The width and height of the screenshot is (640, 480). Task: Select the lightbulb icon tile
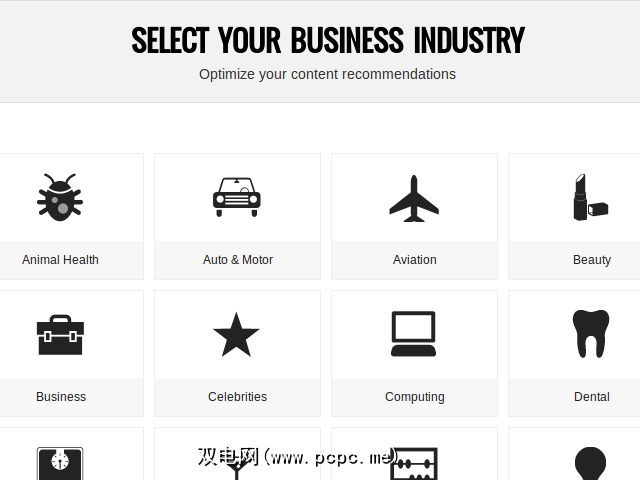coord(590,463)
